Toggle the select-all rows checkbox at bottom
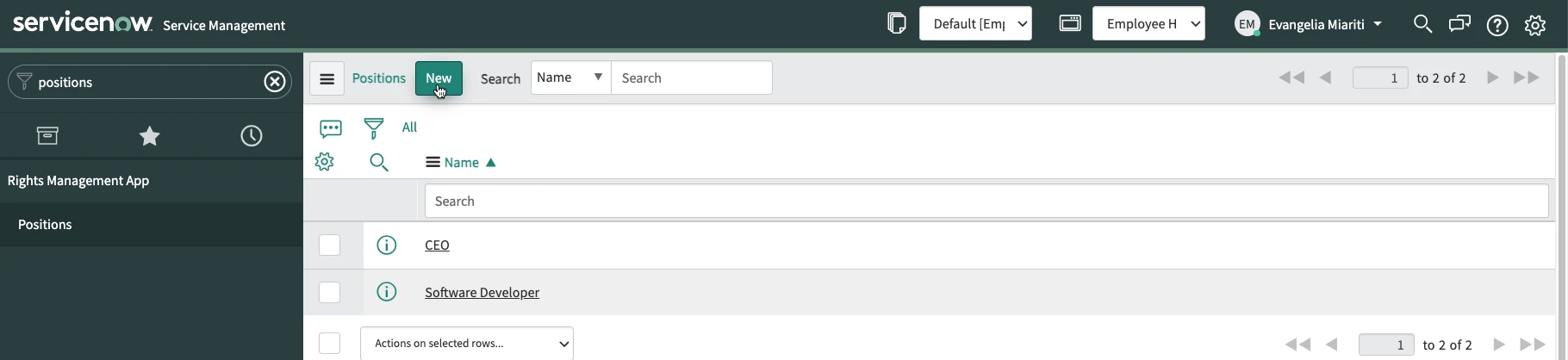Viewport: 1568px width, 360px height. coord(330,344)
